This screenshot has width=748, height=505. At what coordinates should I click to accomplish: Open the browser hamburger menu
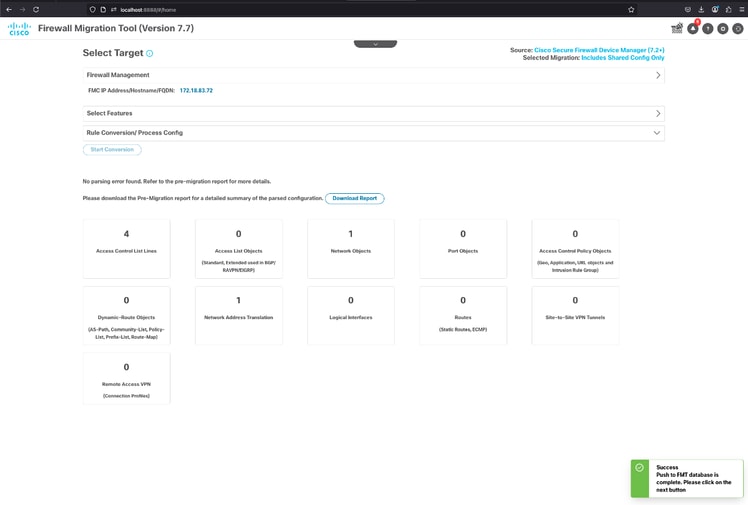742,9
